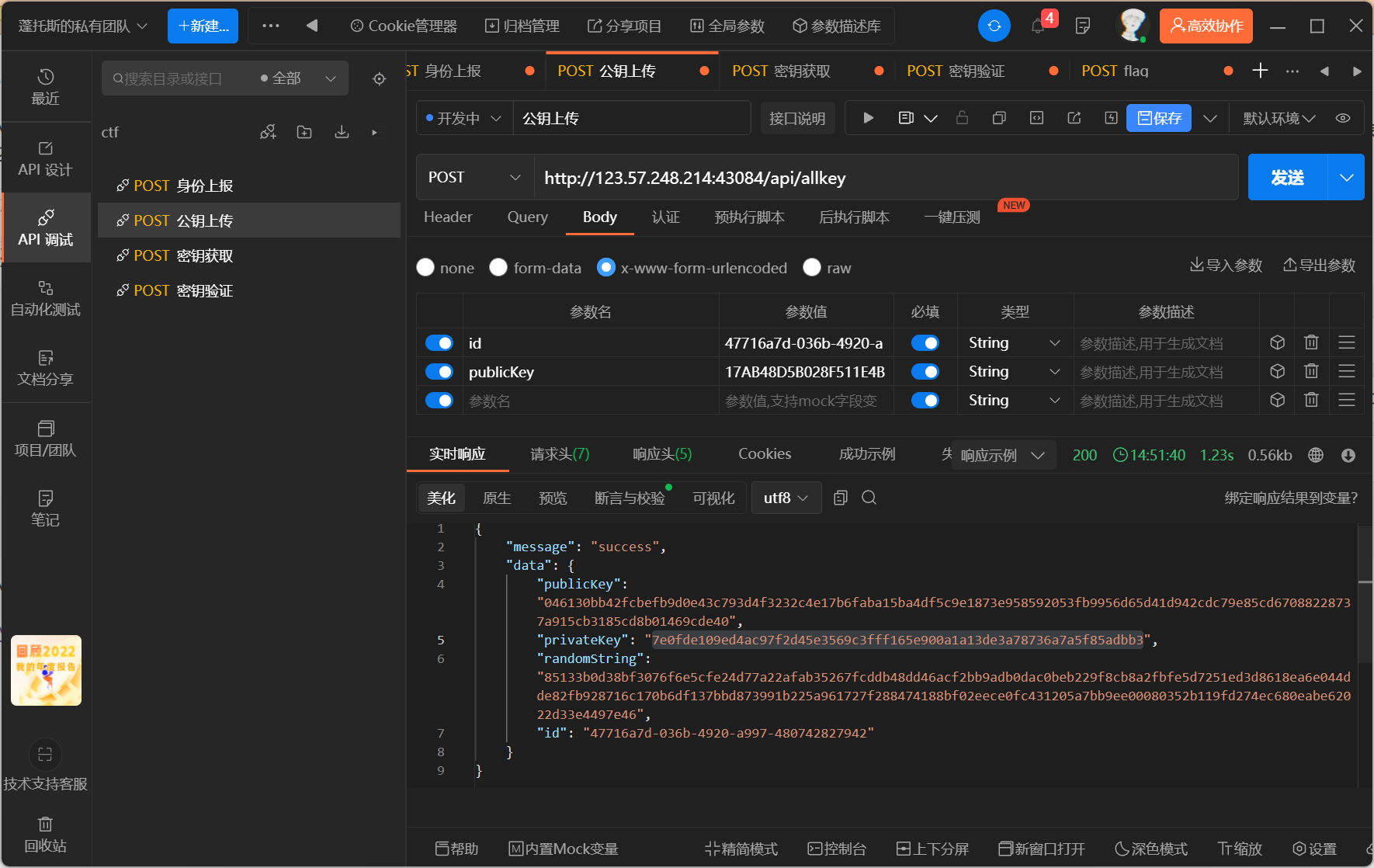The image size is (1374, 868).
Task: Switch to the Query tab
Action: pos(527,217)
